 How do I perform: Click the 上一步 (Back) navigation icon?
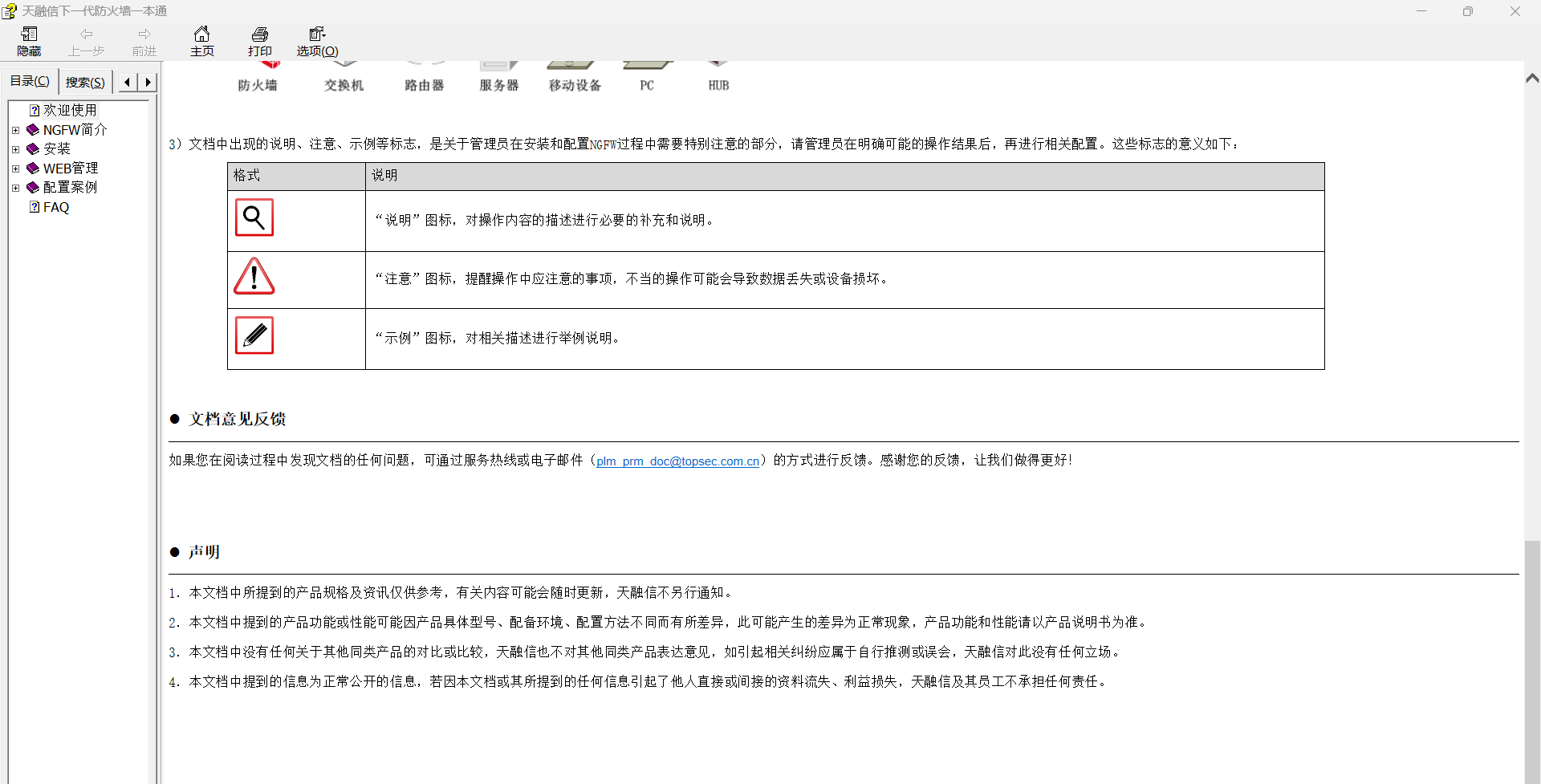(87, 40)
